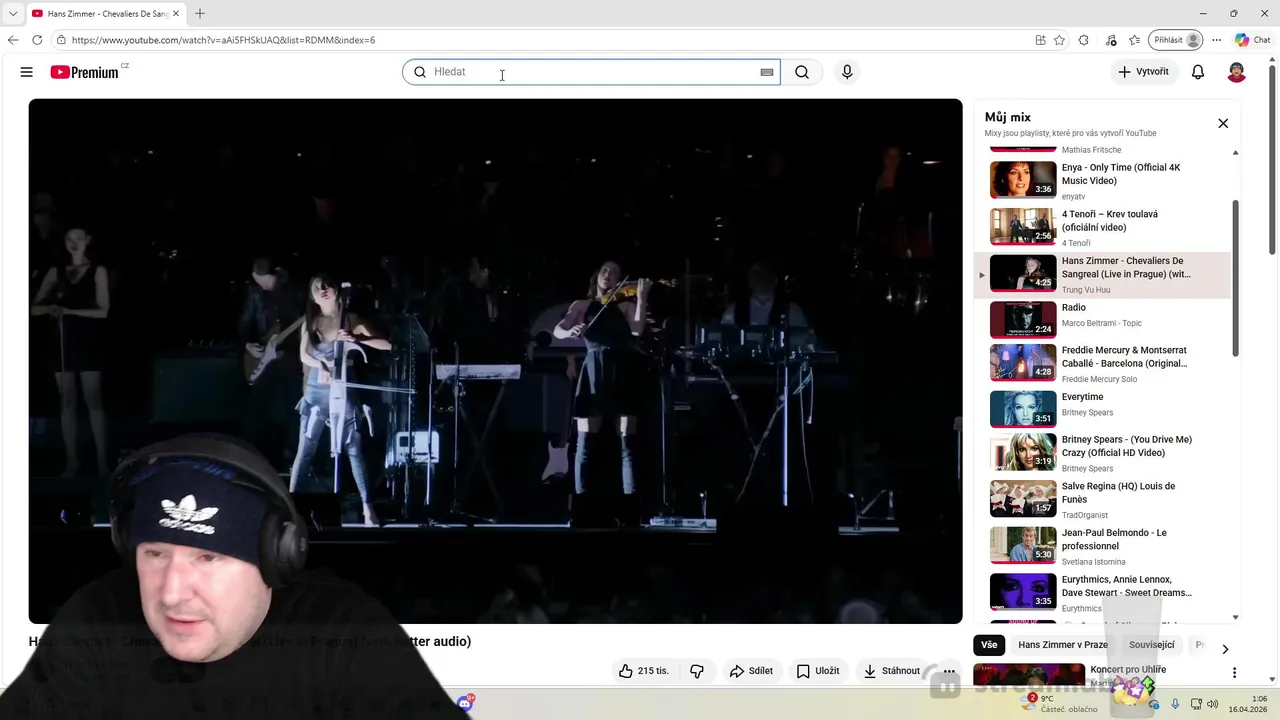Go back to previous browser page
The image size is (1280, 720).
[x=13, y=40]
